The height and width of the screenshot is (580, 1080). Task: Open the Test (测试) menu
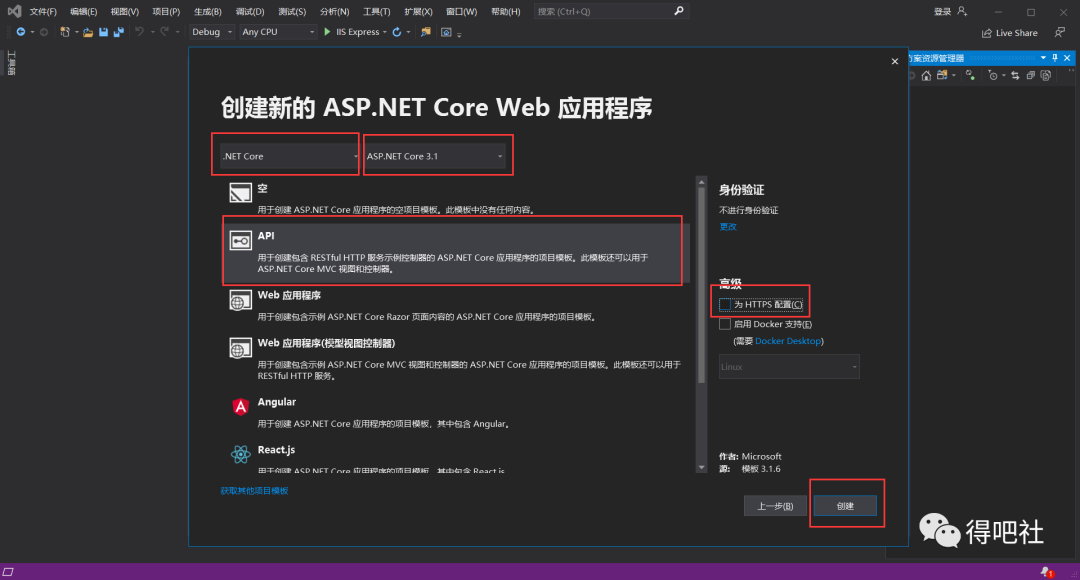pos(292,12)
